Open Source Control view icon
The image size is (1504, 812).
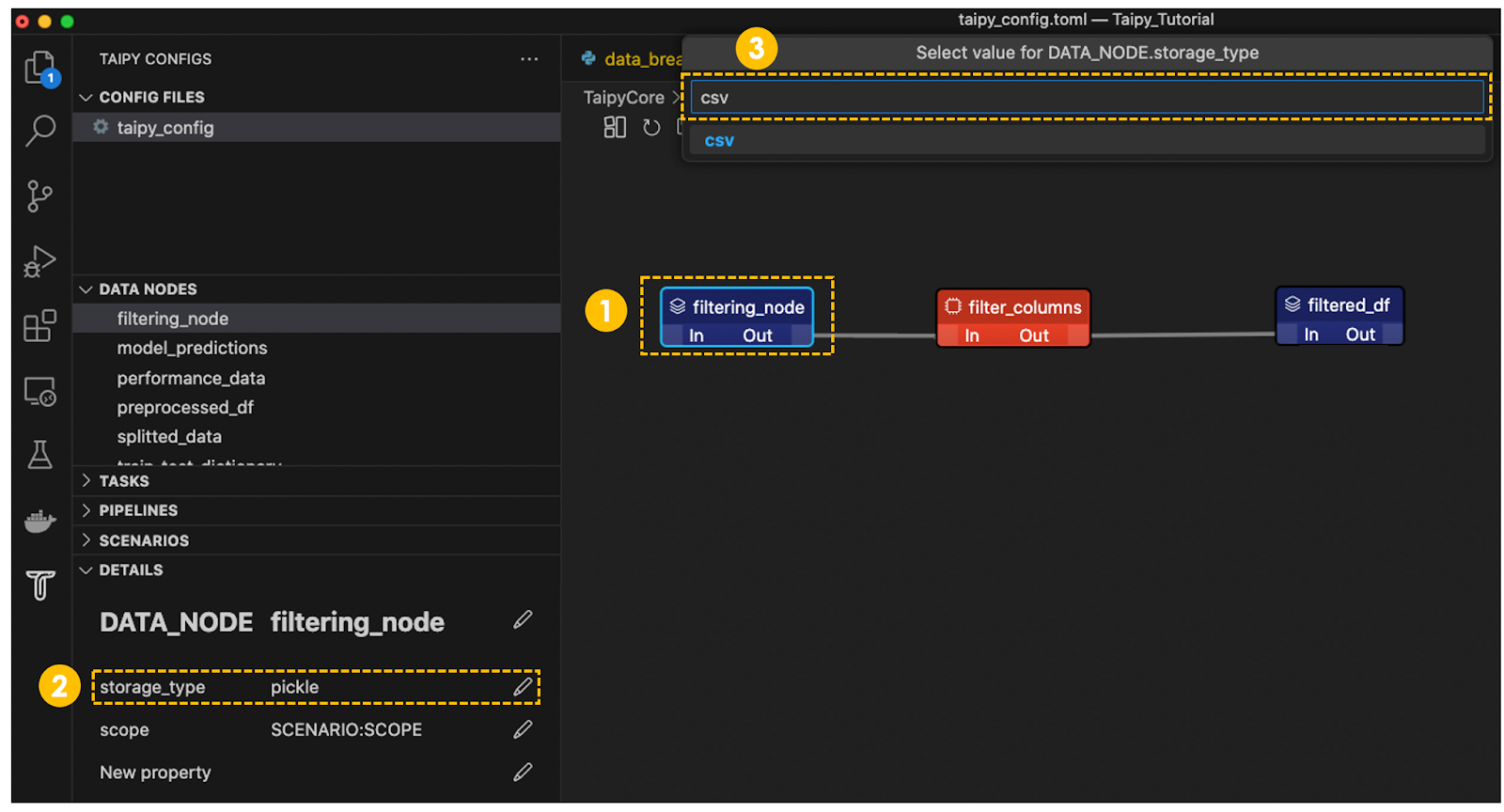(x=39, y=196)
